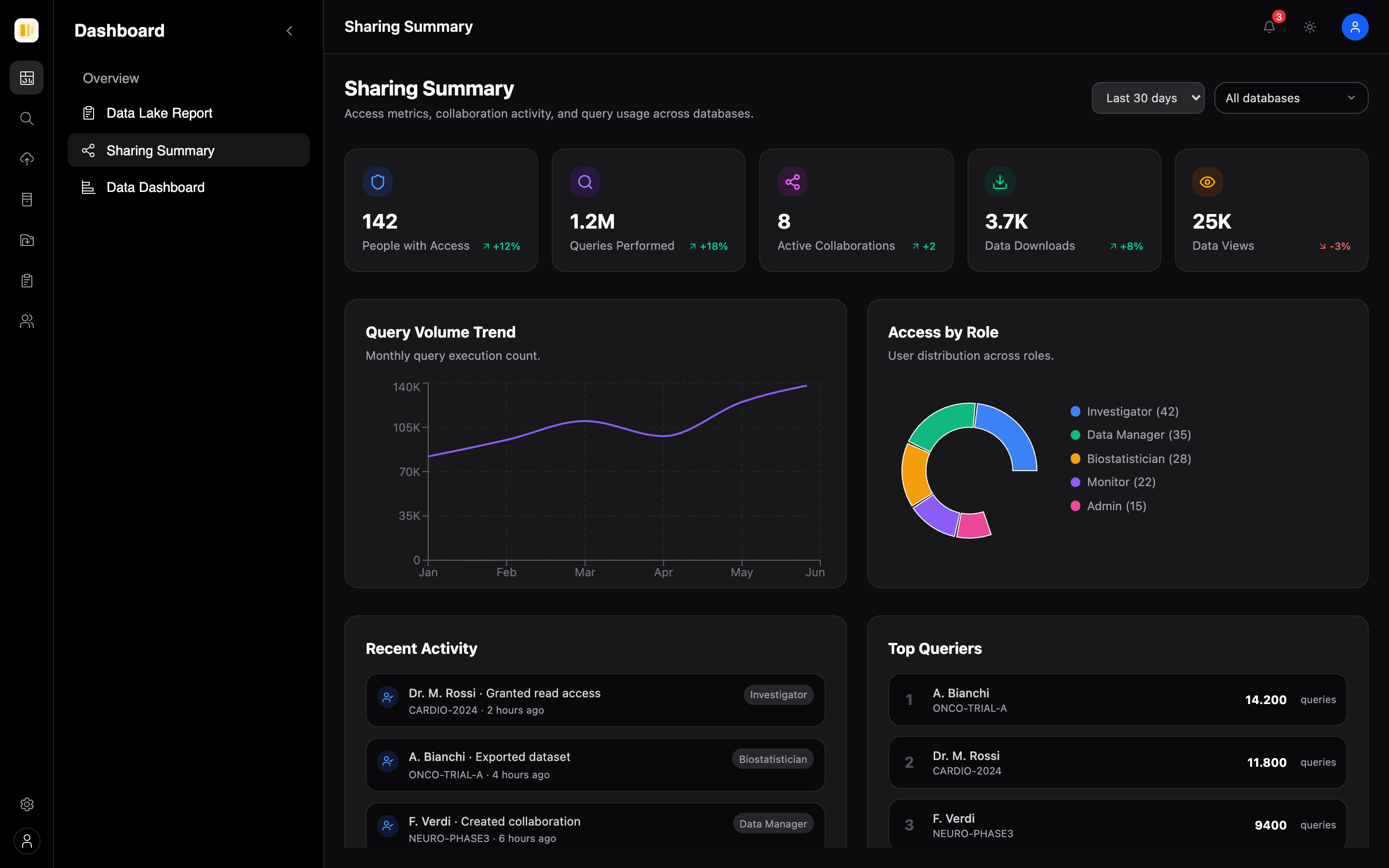This screenshot has height=868, width=1389.
Task: Open the users group rail icon
Action: (x=27, y=321)
